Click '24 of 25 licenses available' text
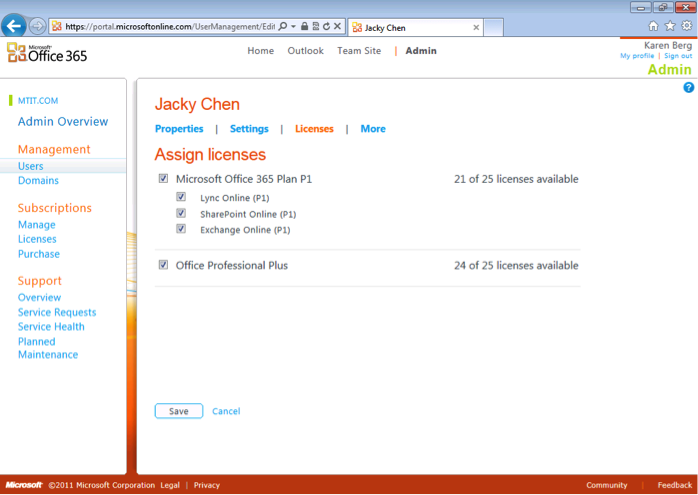Image resolution: width=698 pixels, height=495 pixels. point(516,265)
